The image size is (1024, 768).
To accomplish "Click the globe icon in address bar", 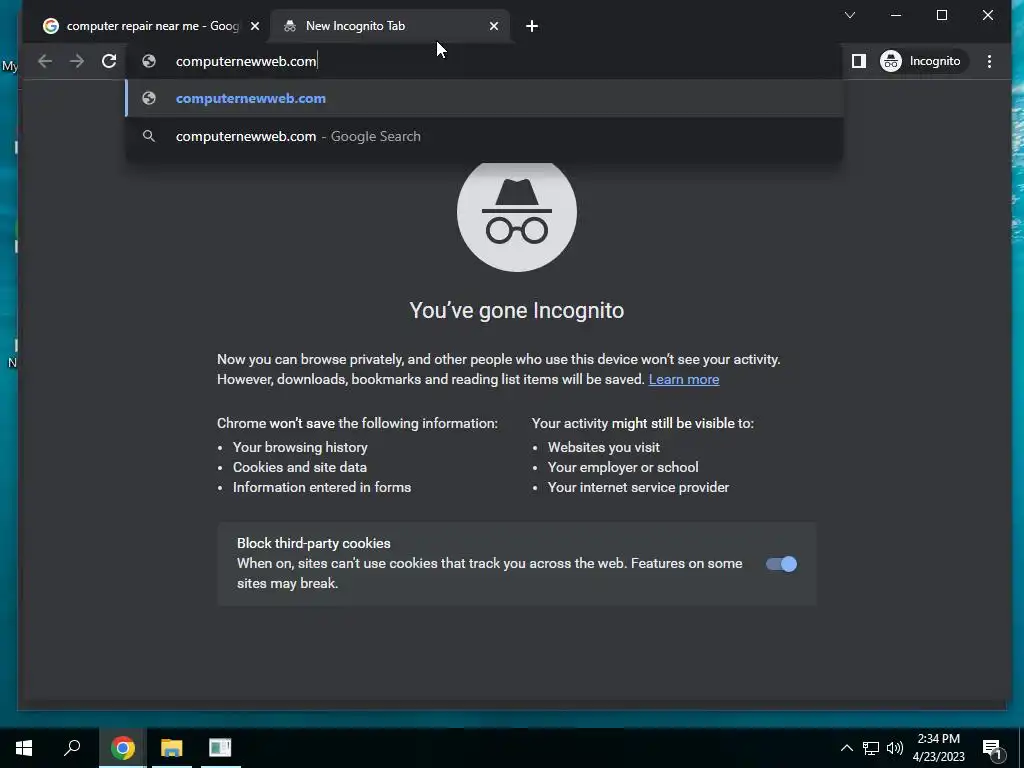I will pos(149,61).
